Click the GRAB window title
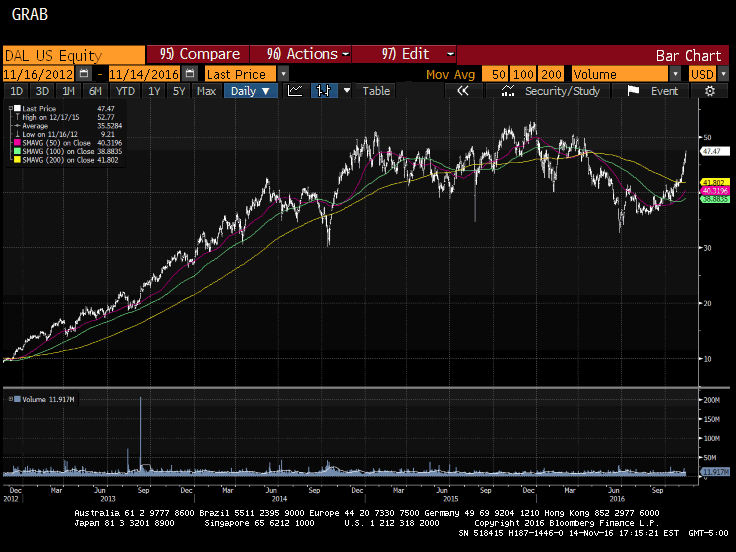 pos(30,14)
